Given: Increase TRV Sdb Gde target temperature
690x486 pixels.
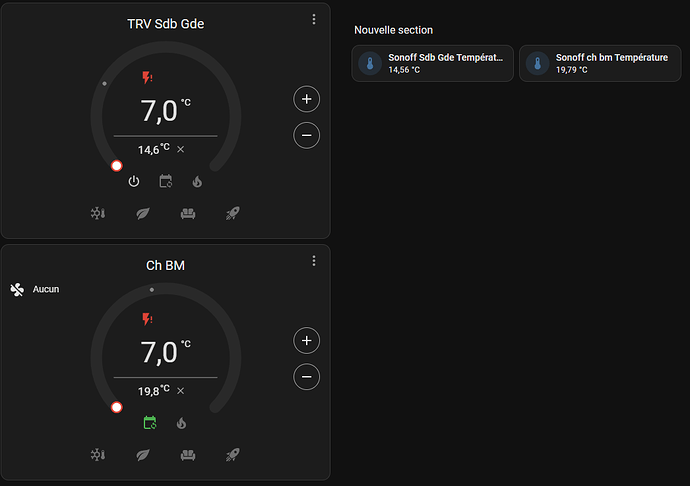Looking at the screenshot, I should tap(307, 99).
